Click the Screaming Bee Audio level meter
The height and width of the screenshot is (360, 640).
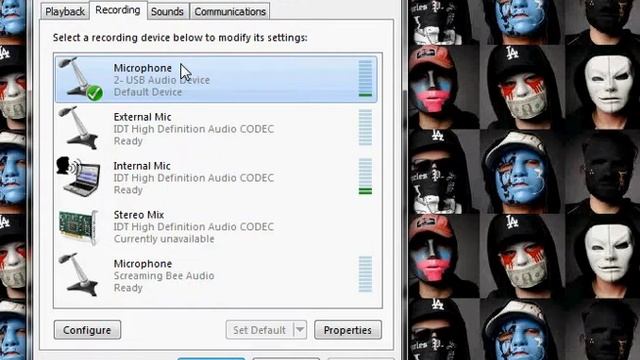click(365, 274)
